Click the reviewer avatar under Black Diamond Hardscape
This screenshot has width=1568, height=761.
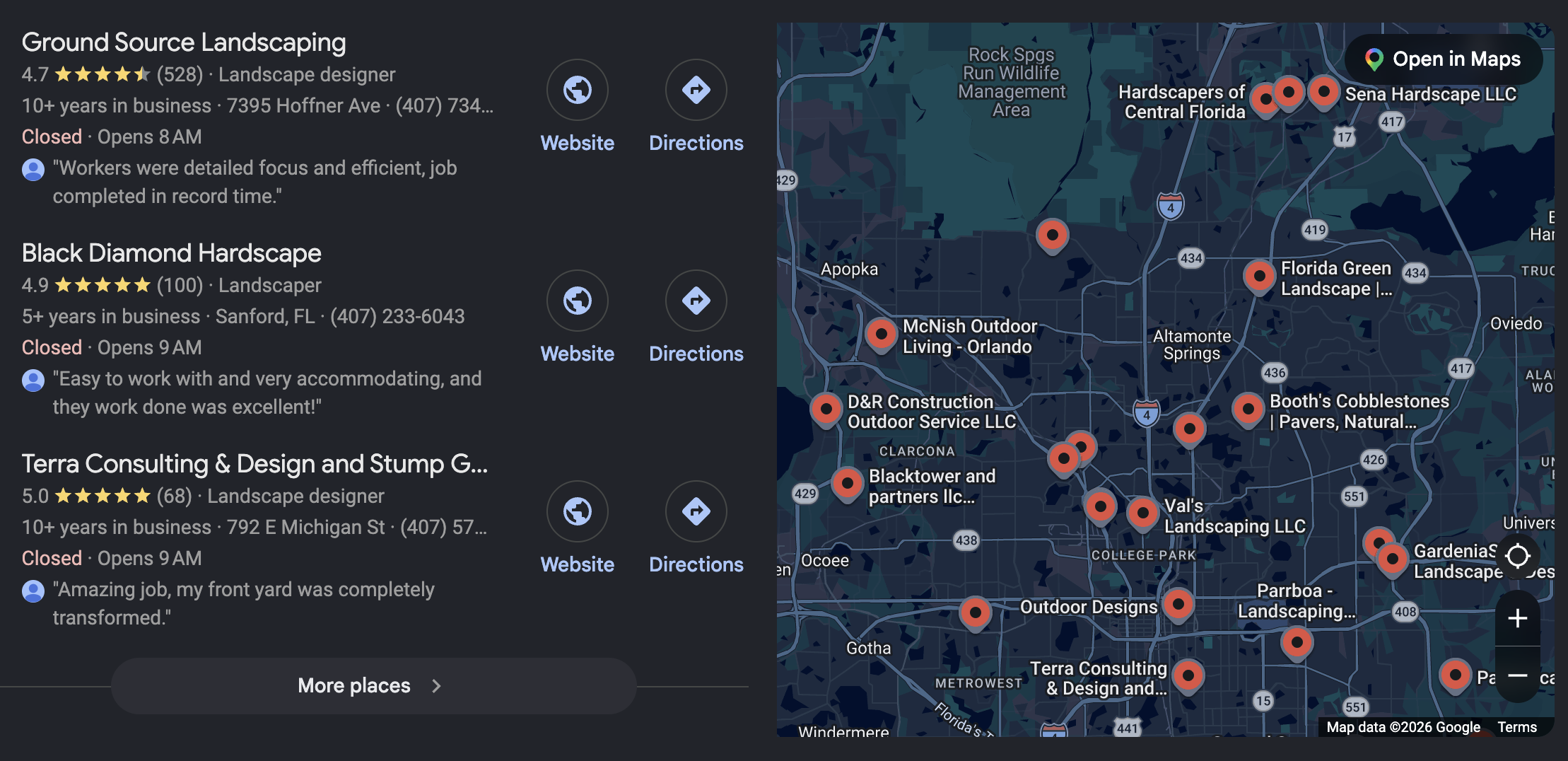33,380
